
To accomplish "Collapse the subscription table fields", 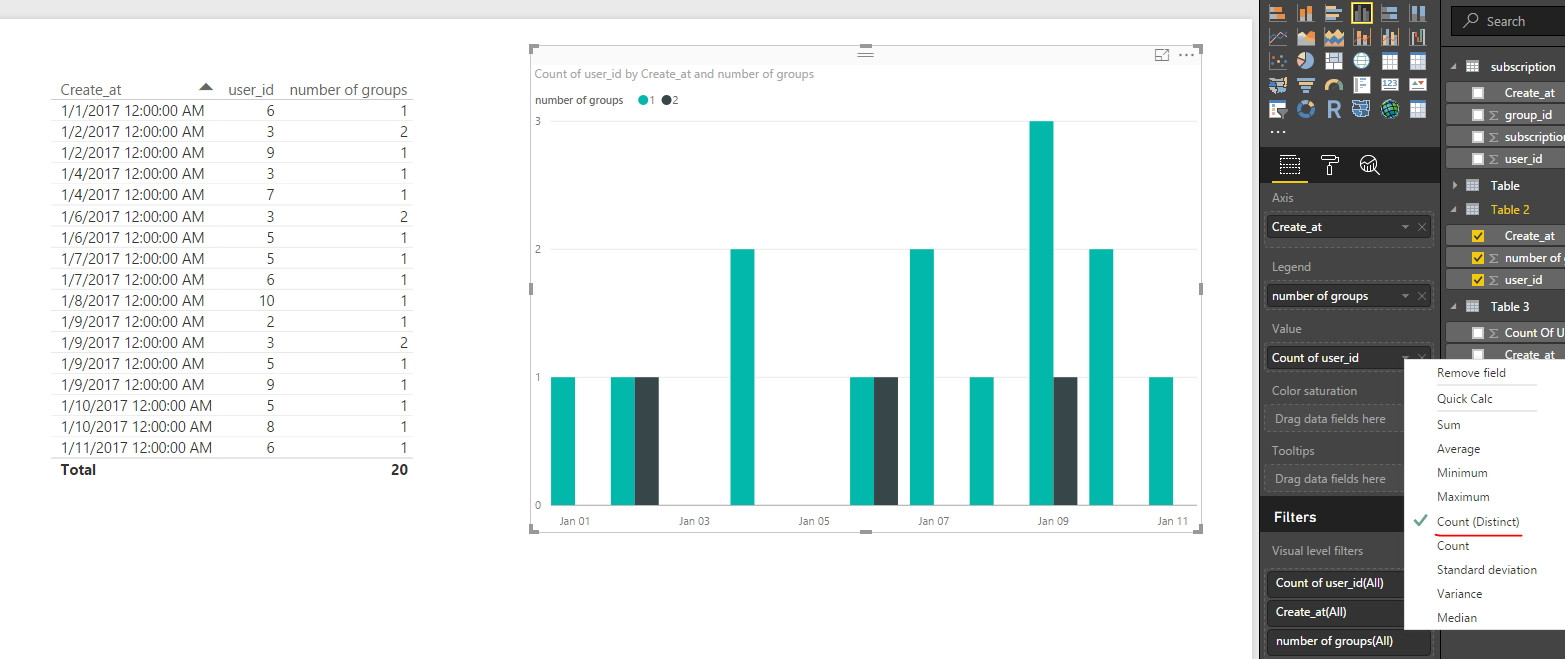I will (x=1454, y=67).
